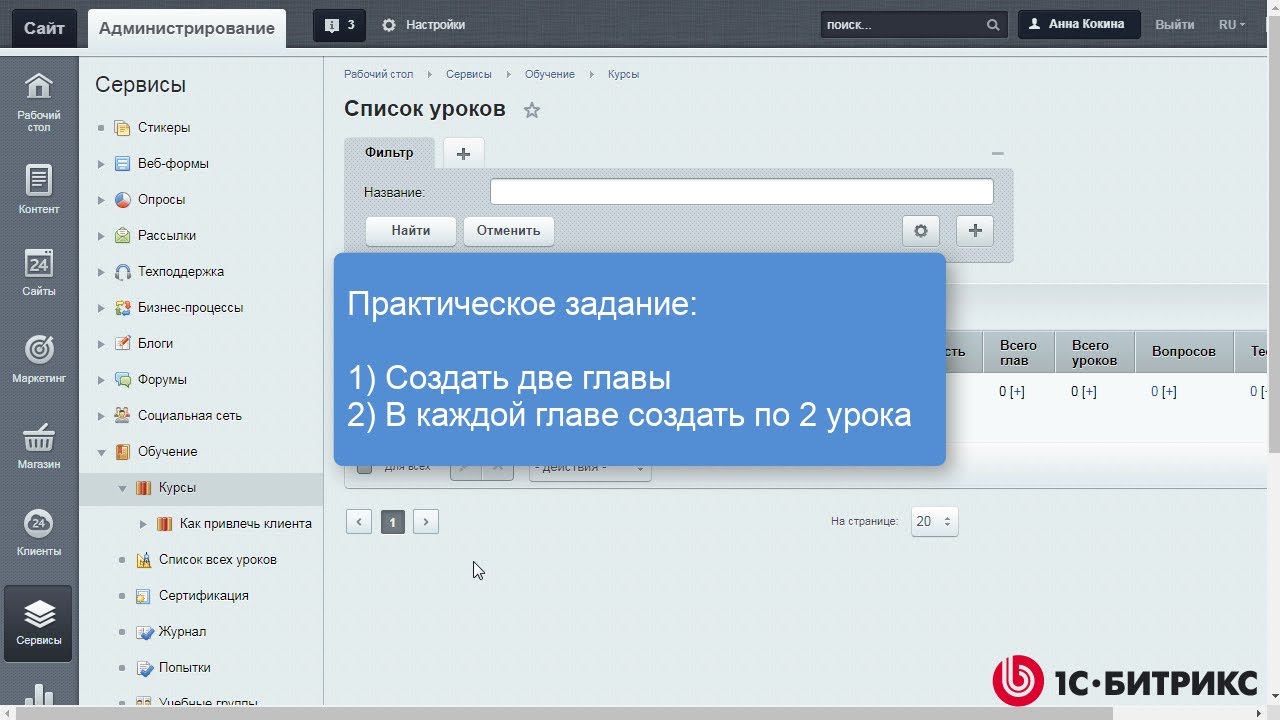This screenshot has width=1280, height=720.
Task: Collapse the Курсы tree node arrow
Action: [122, 488]
